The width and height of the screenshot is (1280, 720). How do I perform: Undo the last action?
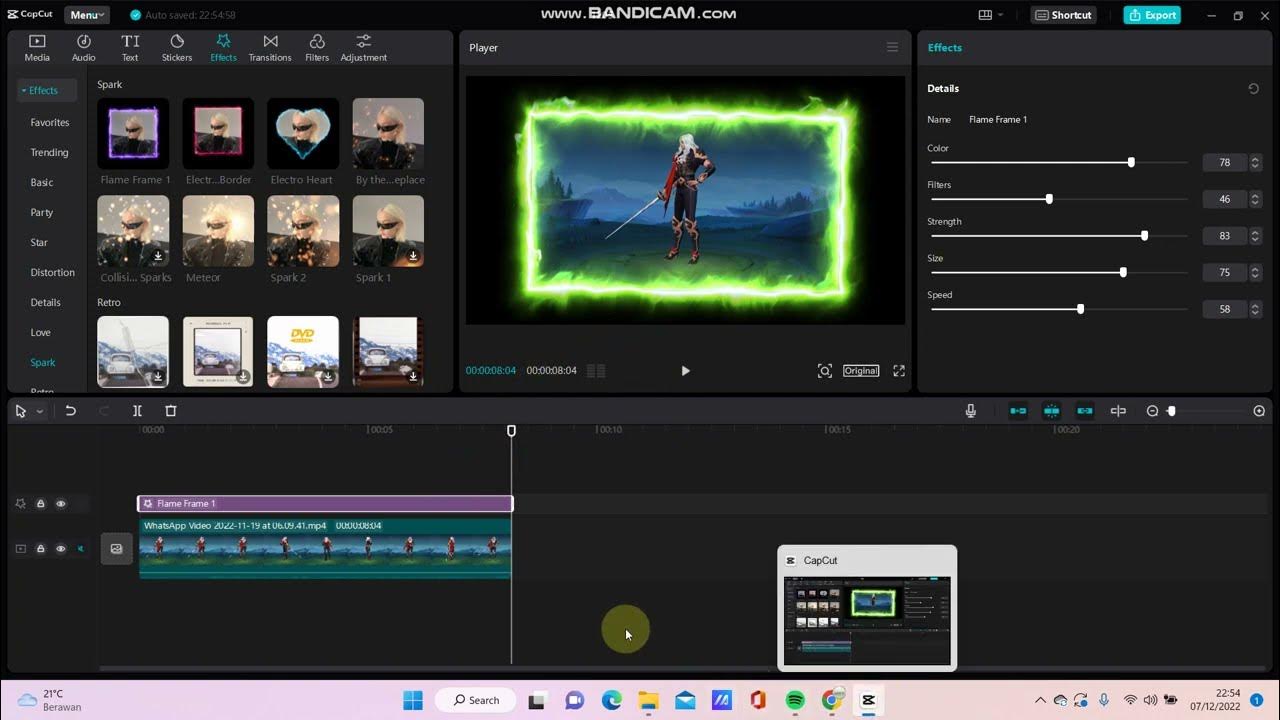coord(70,411)
